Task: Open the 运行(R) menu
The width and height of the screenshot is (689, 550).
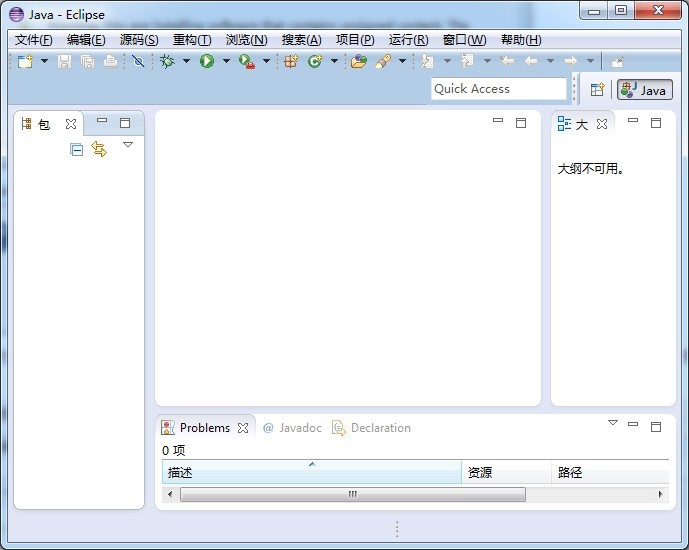Action: 408,40
